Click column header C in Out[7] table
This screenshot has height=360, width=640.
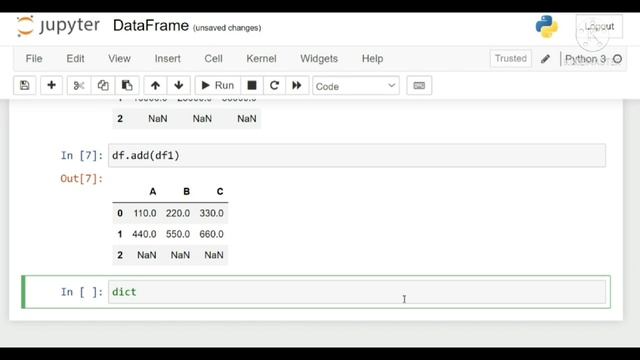[x=220, y=192]
